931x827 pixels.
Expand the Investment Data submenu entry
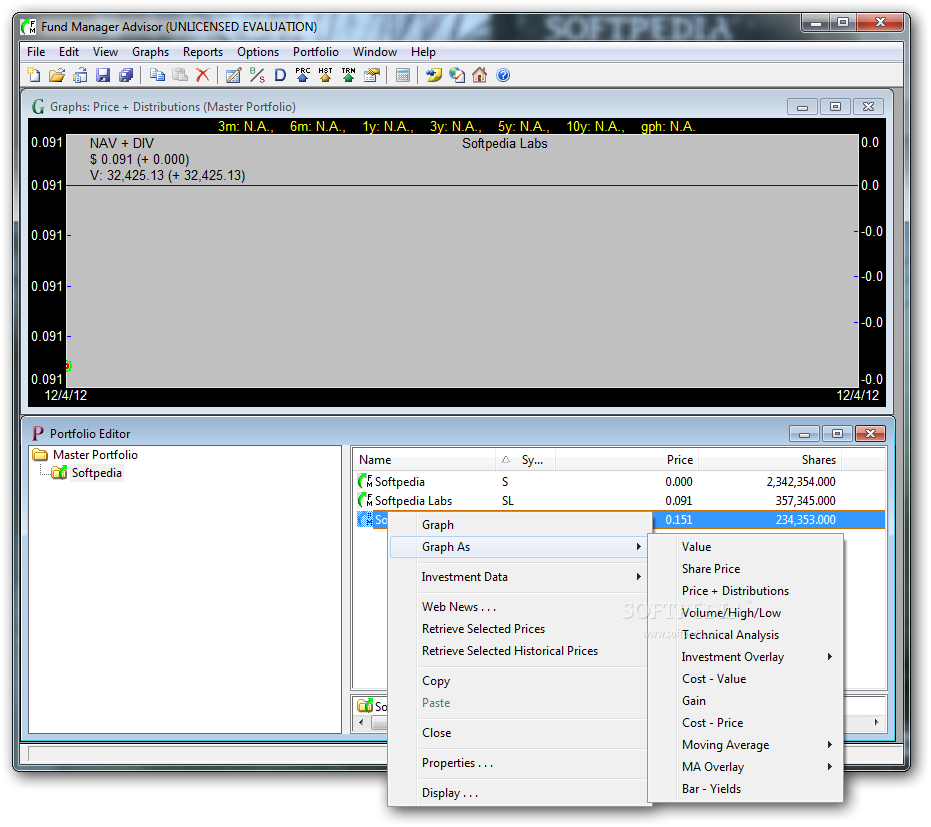(520, 577)
